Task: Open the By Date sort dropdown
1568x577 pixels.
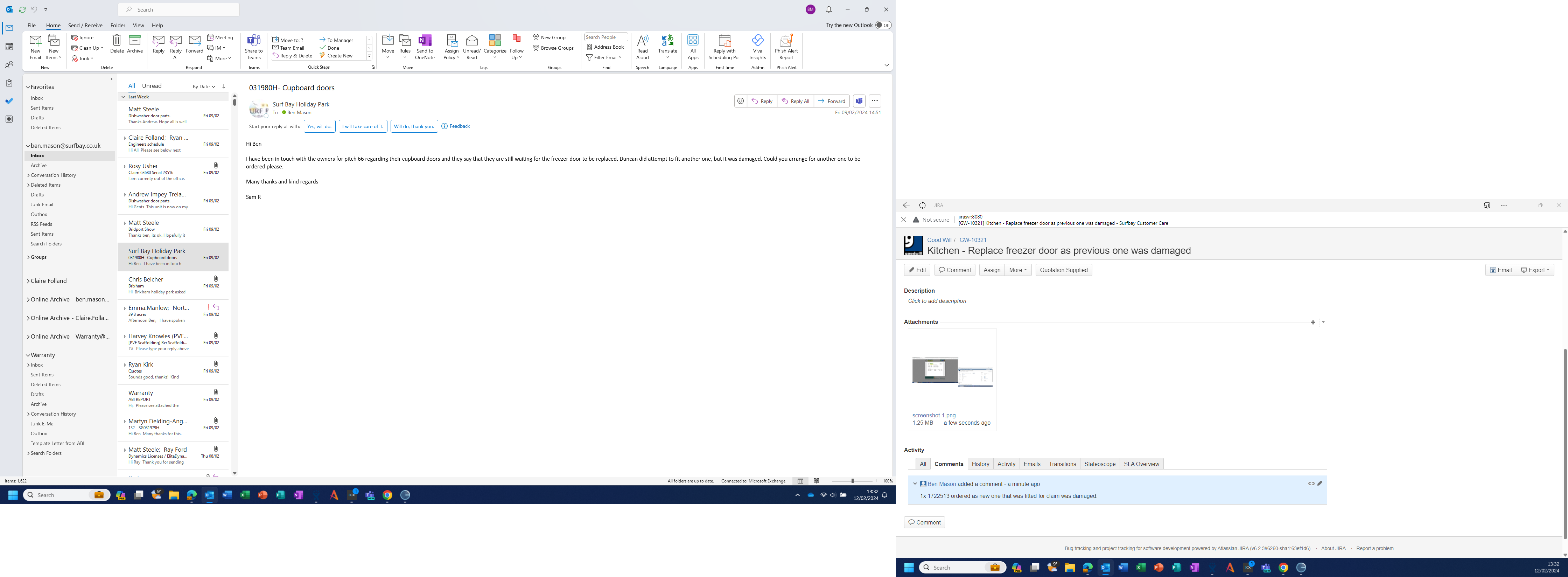Action: tap(204, 86)
